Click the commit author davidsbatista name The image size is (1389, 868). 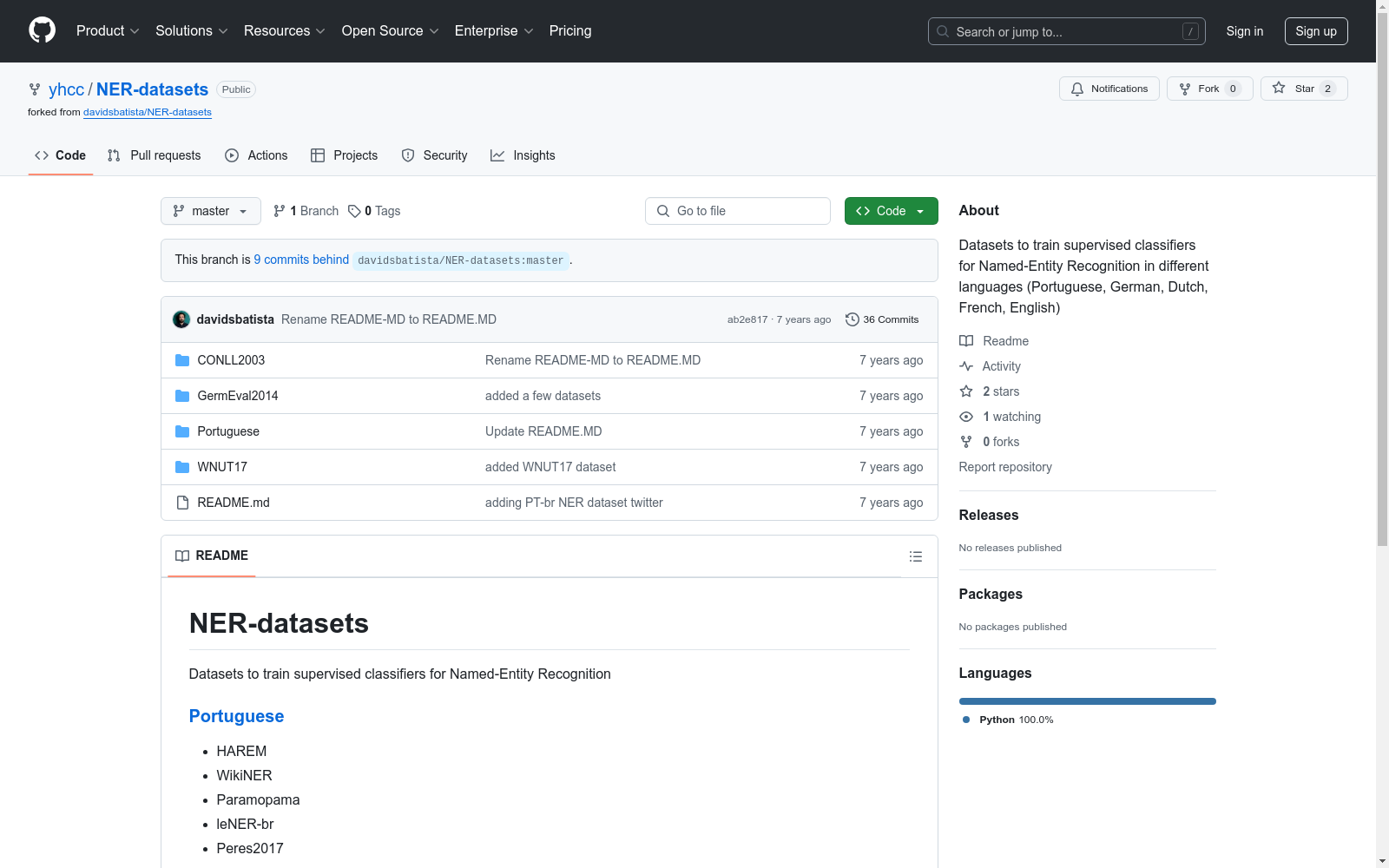coord(235,319)
